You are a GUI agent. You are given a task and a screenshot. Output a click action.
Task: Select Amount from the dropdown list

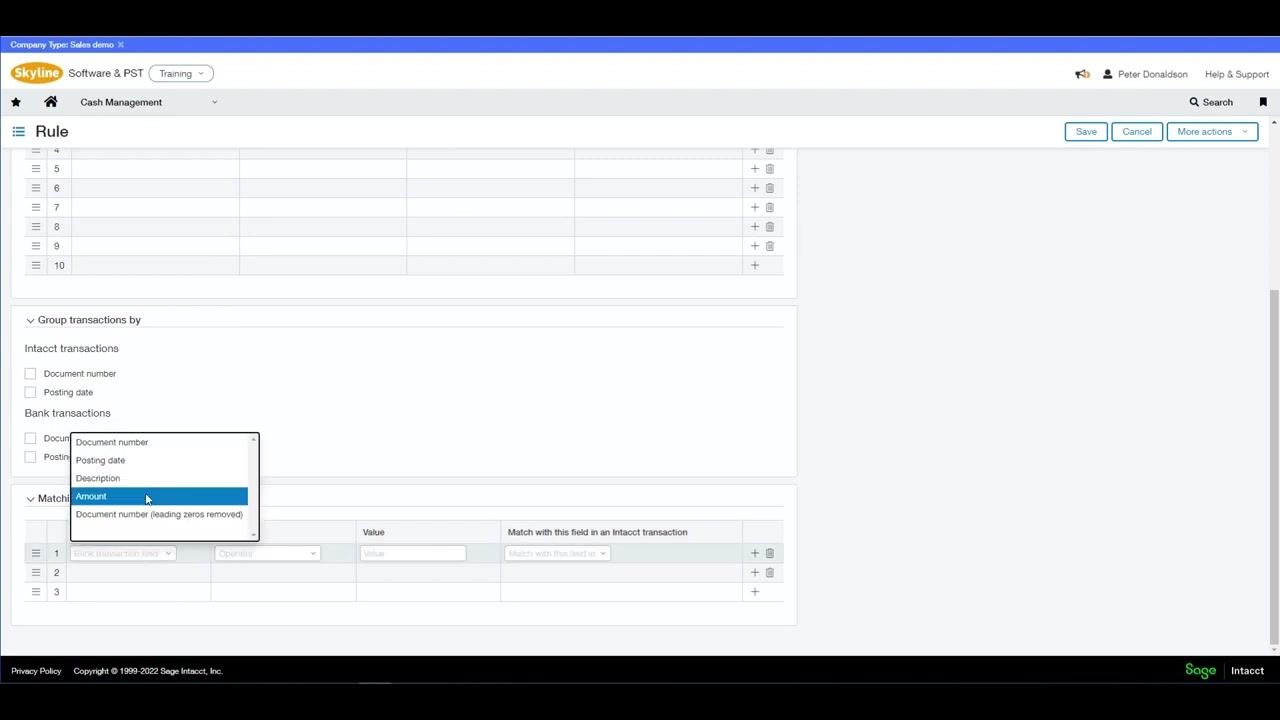(x=160, y=497)
